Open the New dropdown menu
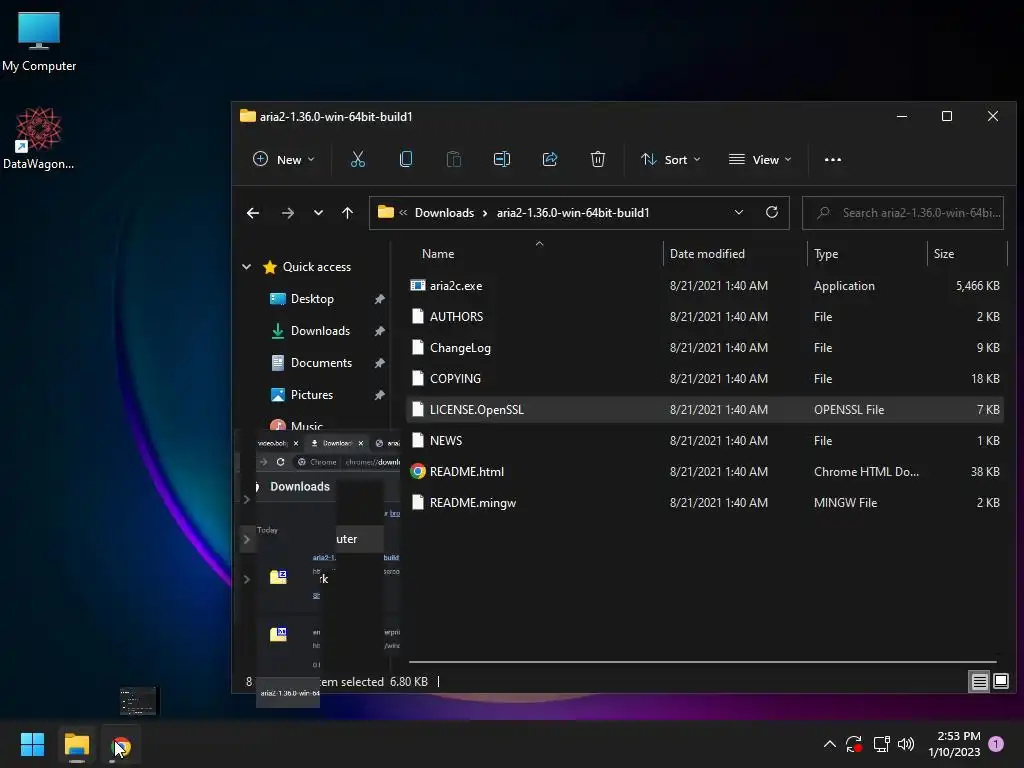The image size is (1024, 768). tap(284, 159)
